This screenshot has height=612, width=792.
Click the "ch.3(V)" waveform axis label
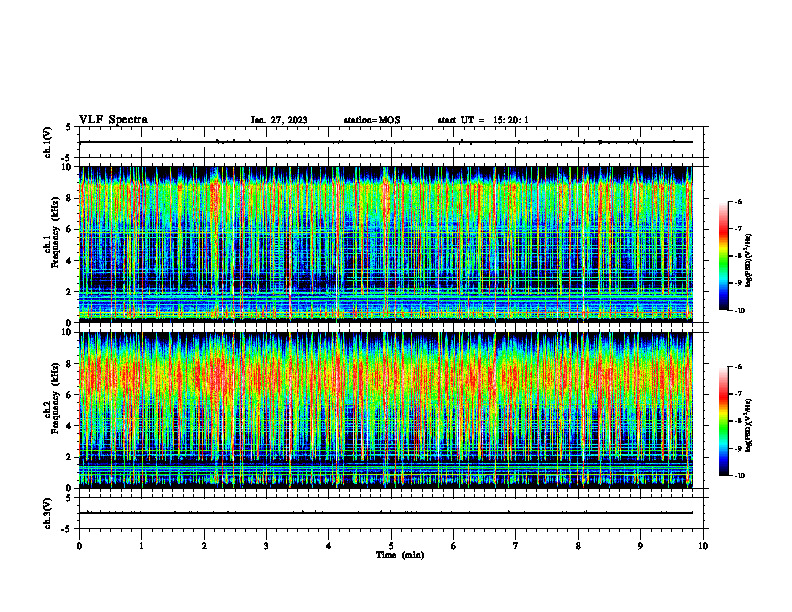[48, 513]
